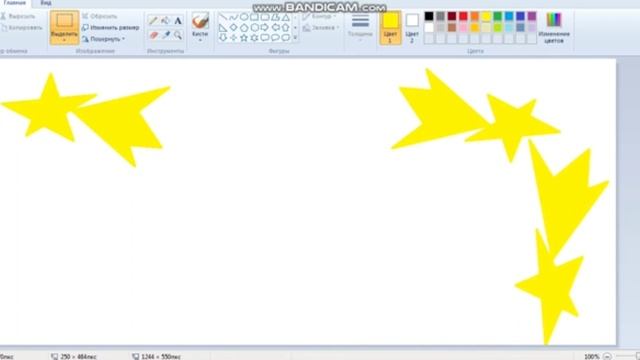Click the Copy (Копировать) button

click(21, 28)
